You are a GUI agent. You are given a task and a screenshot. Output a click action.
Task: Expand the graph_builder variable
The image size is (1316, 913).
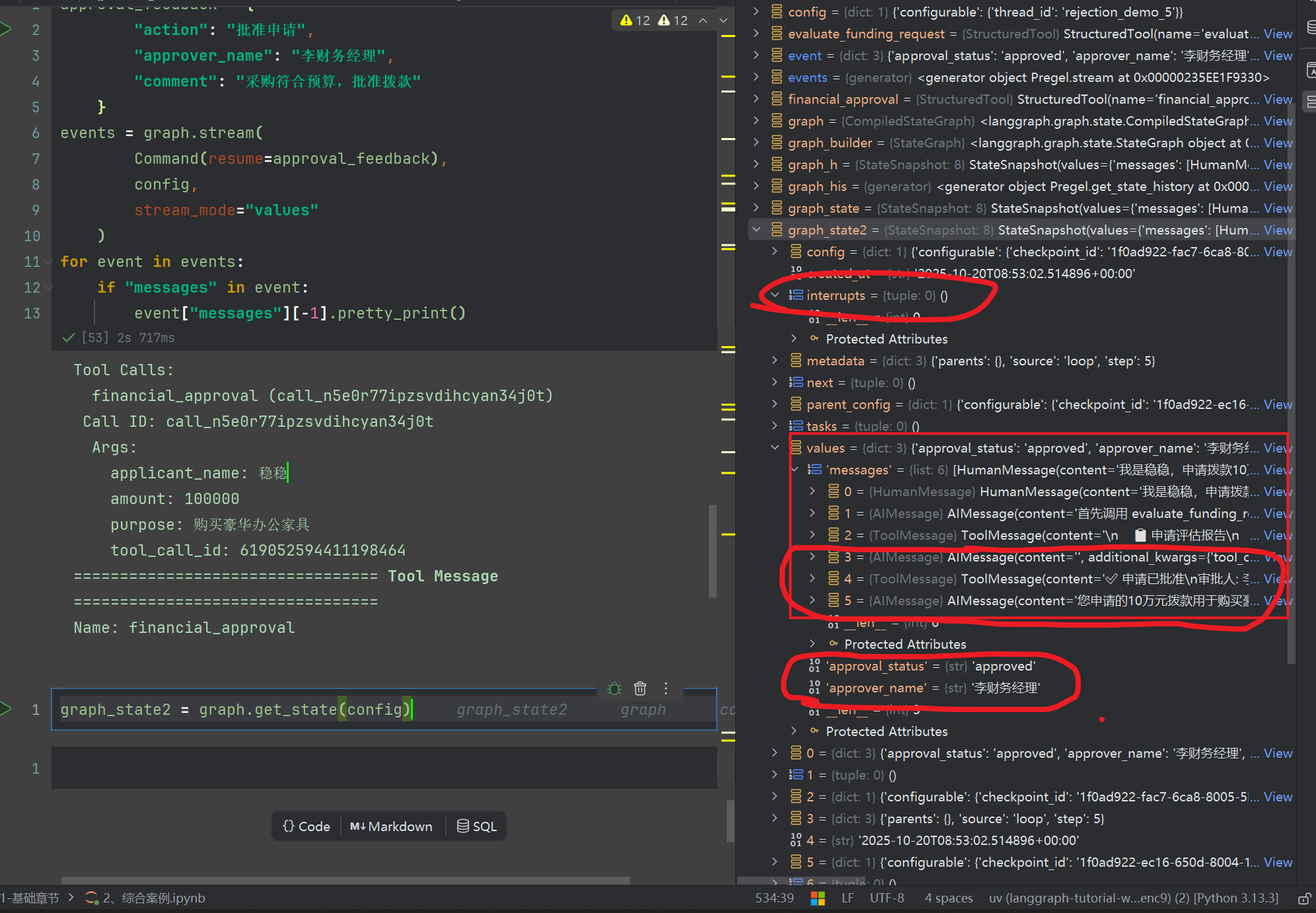tap(757, 143)
